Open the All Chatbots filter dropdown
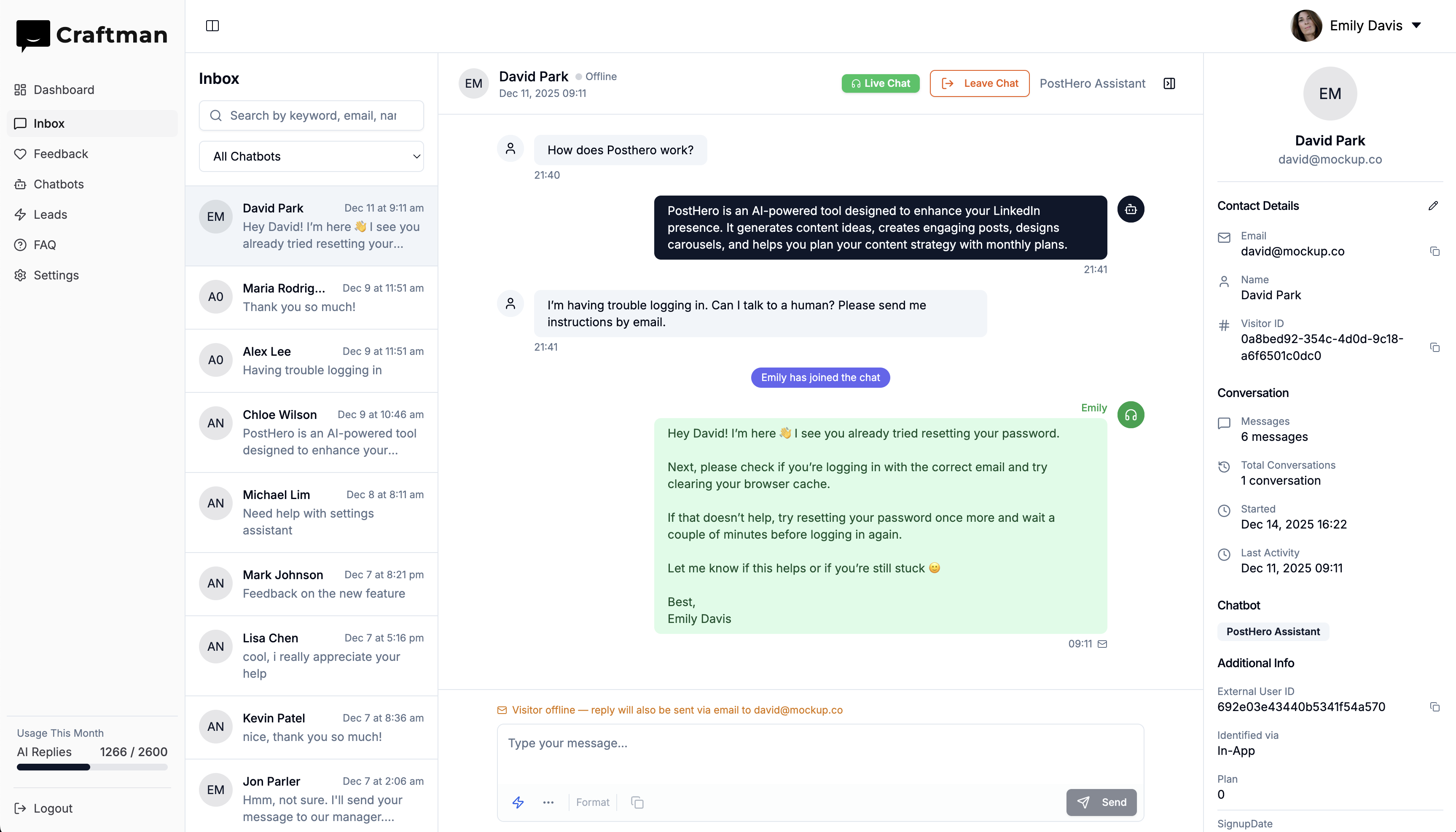This screenshot has height=832, width=1456. click(x=312, y=156)
